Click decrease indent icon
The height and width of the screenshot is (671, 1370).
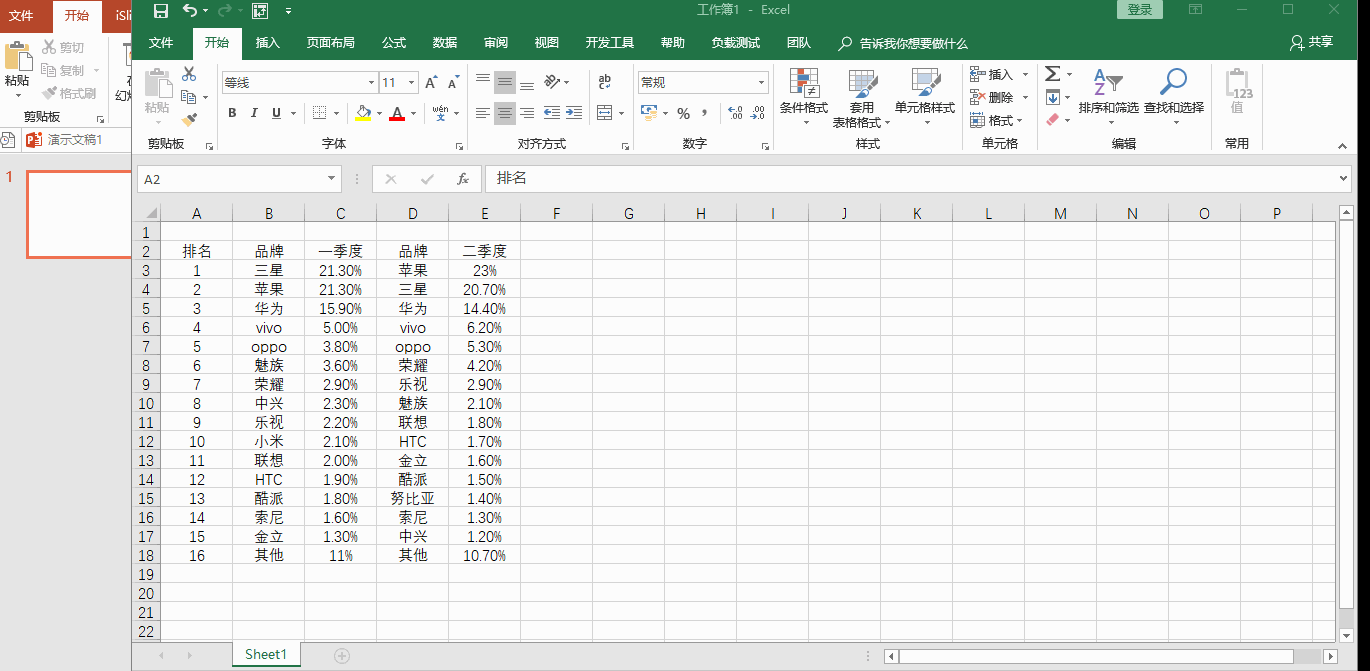(x=552, y=113)
